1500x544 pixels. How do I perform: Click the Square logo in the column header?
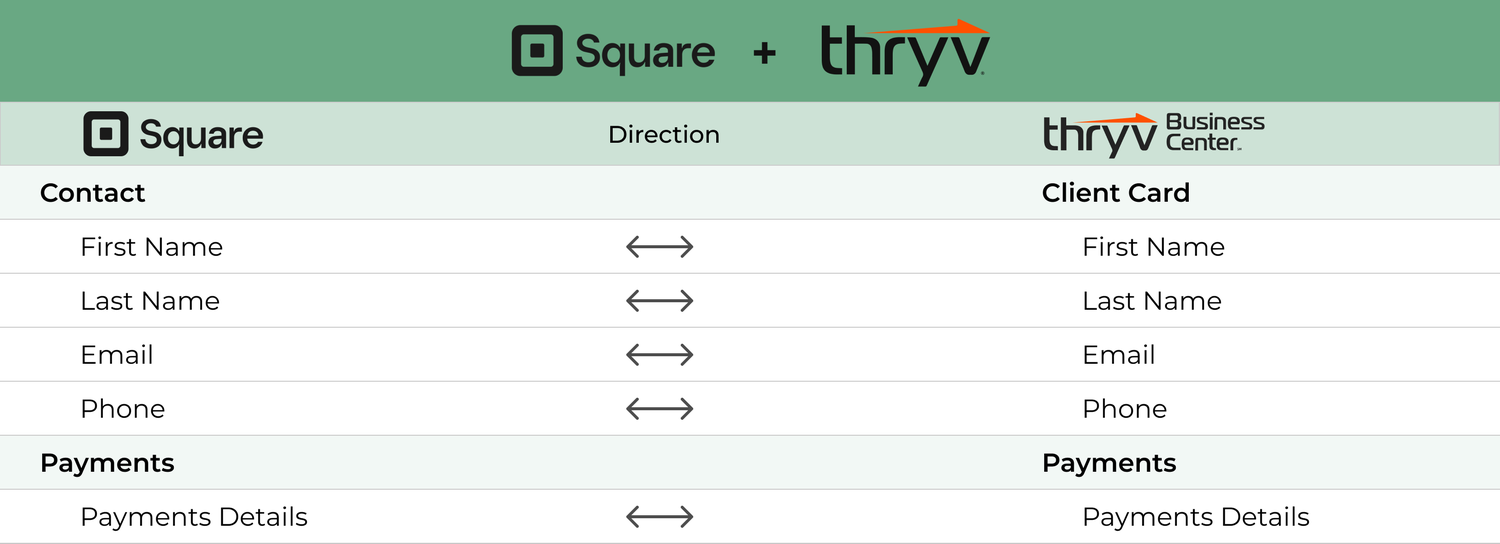pyautogui.click(x=173, y=135)
